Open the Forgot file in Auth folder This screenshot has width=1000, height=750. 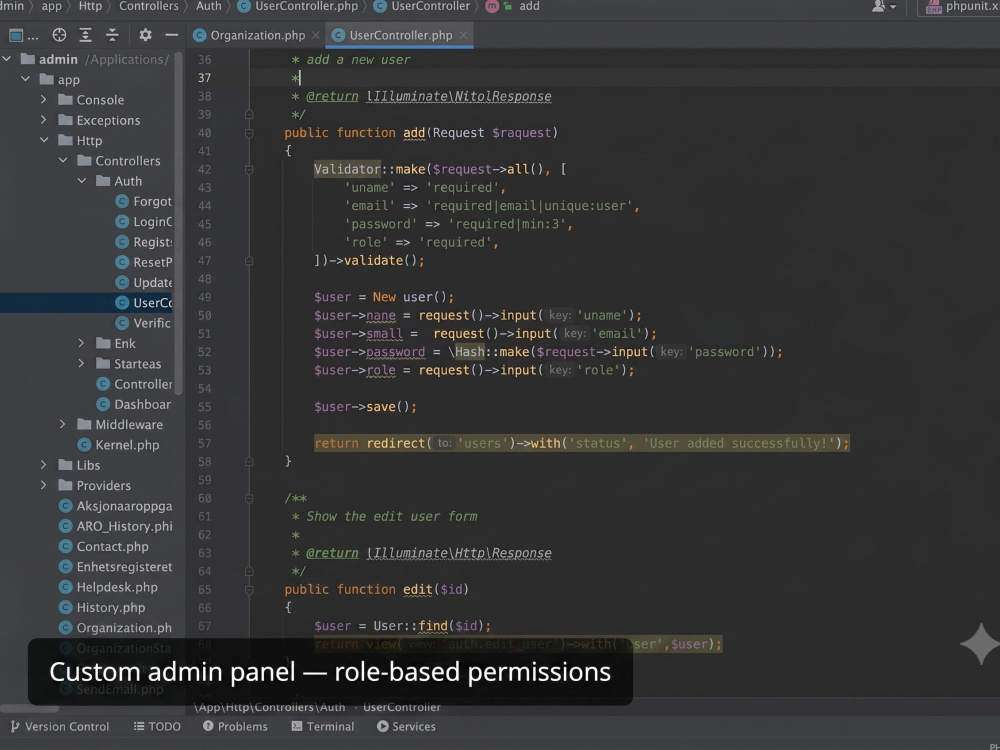(x=143, y=202)
